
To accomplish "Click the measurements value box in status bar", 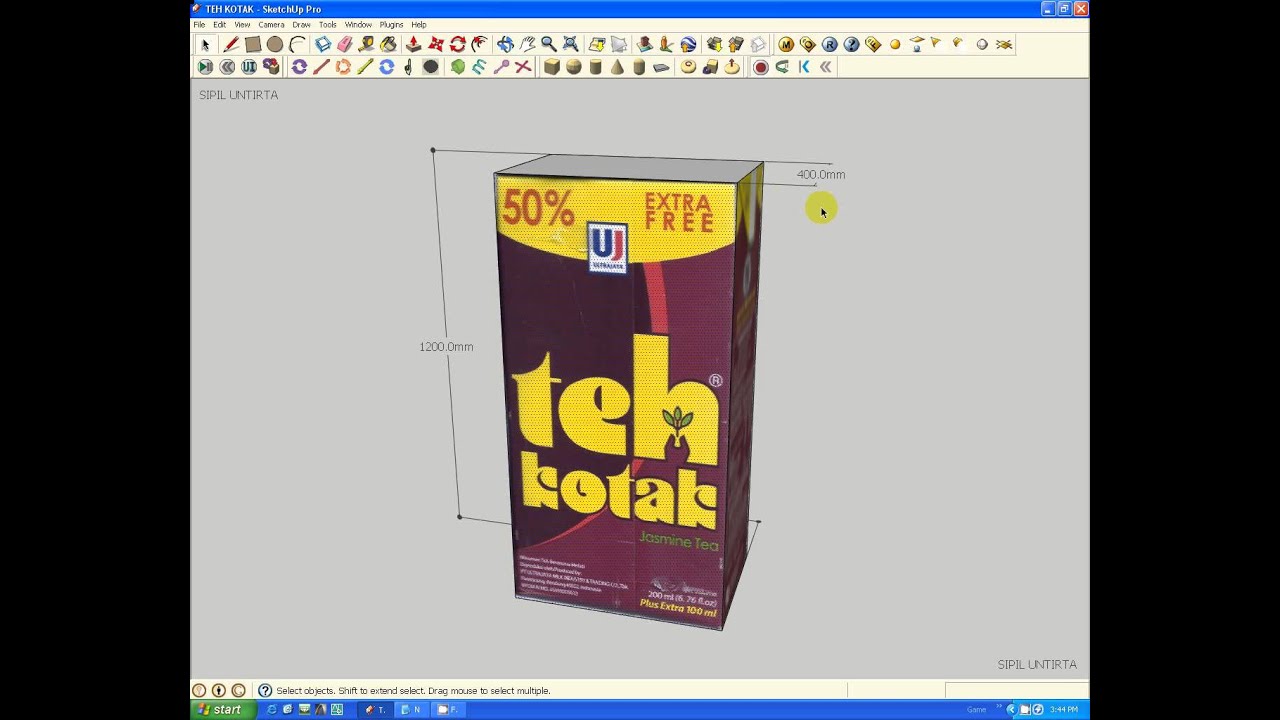I will point(1016,690).
